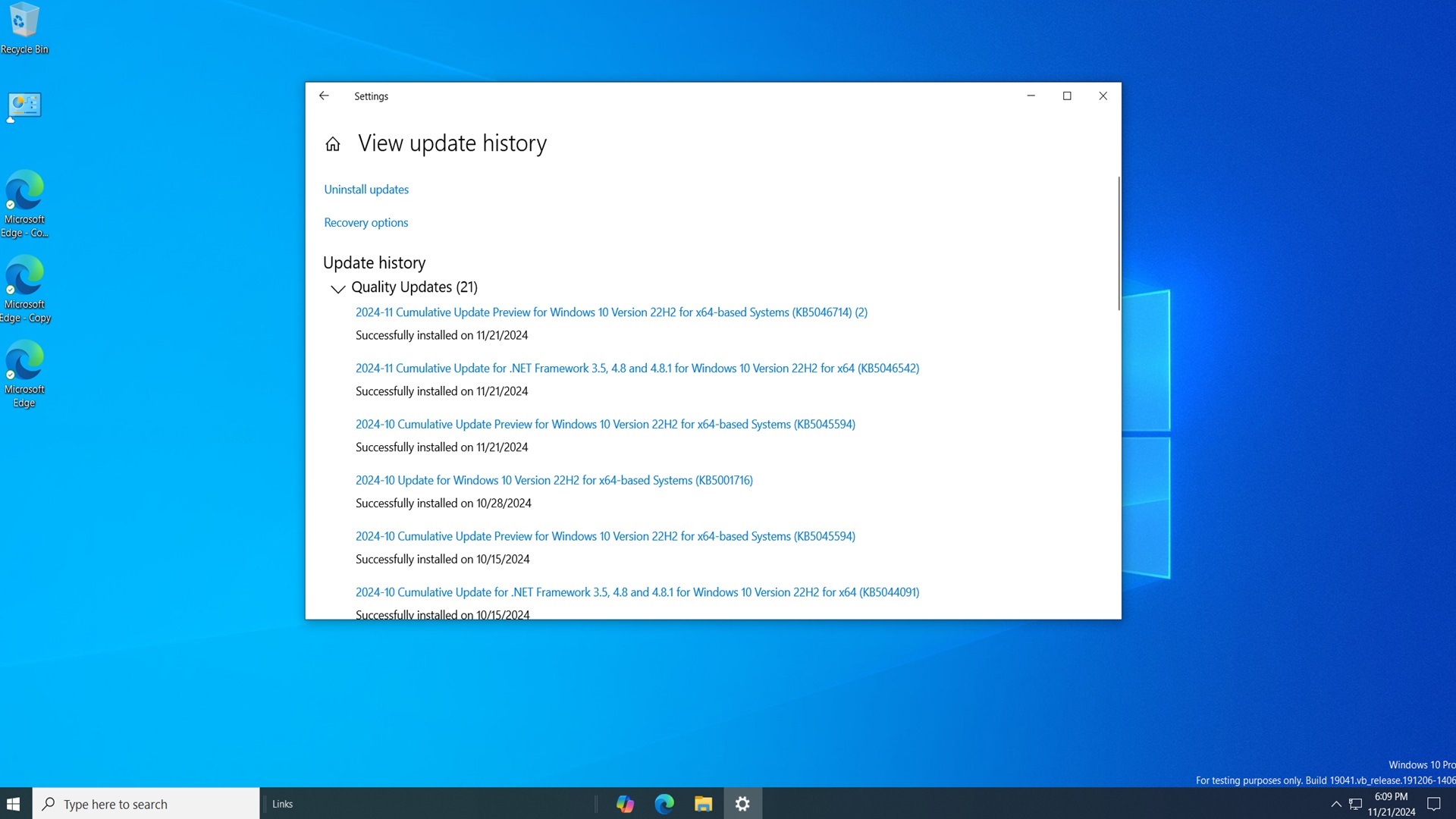Open the network status tray icon
Image resolution: width=1456 pixels, height=819 pixels.
pos(1354,803)
